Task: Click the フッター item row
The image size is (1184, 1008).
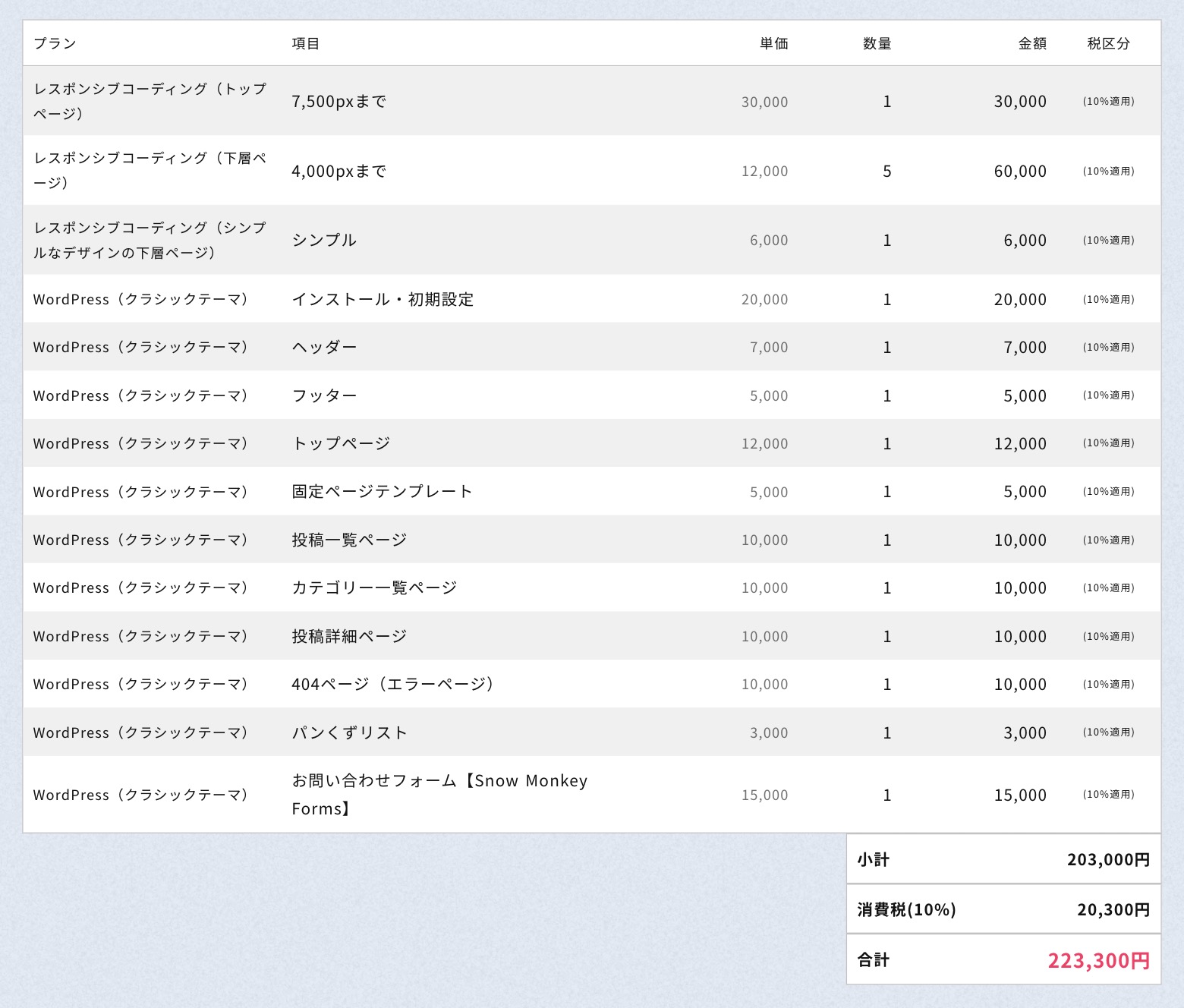Action: [x=324, y=395]
